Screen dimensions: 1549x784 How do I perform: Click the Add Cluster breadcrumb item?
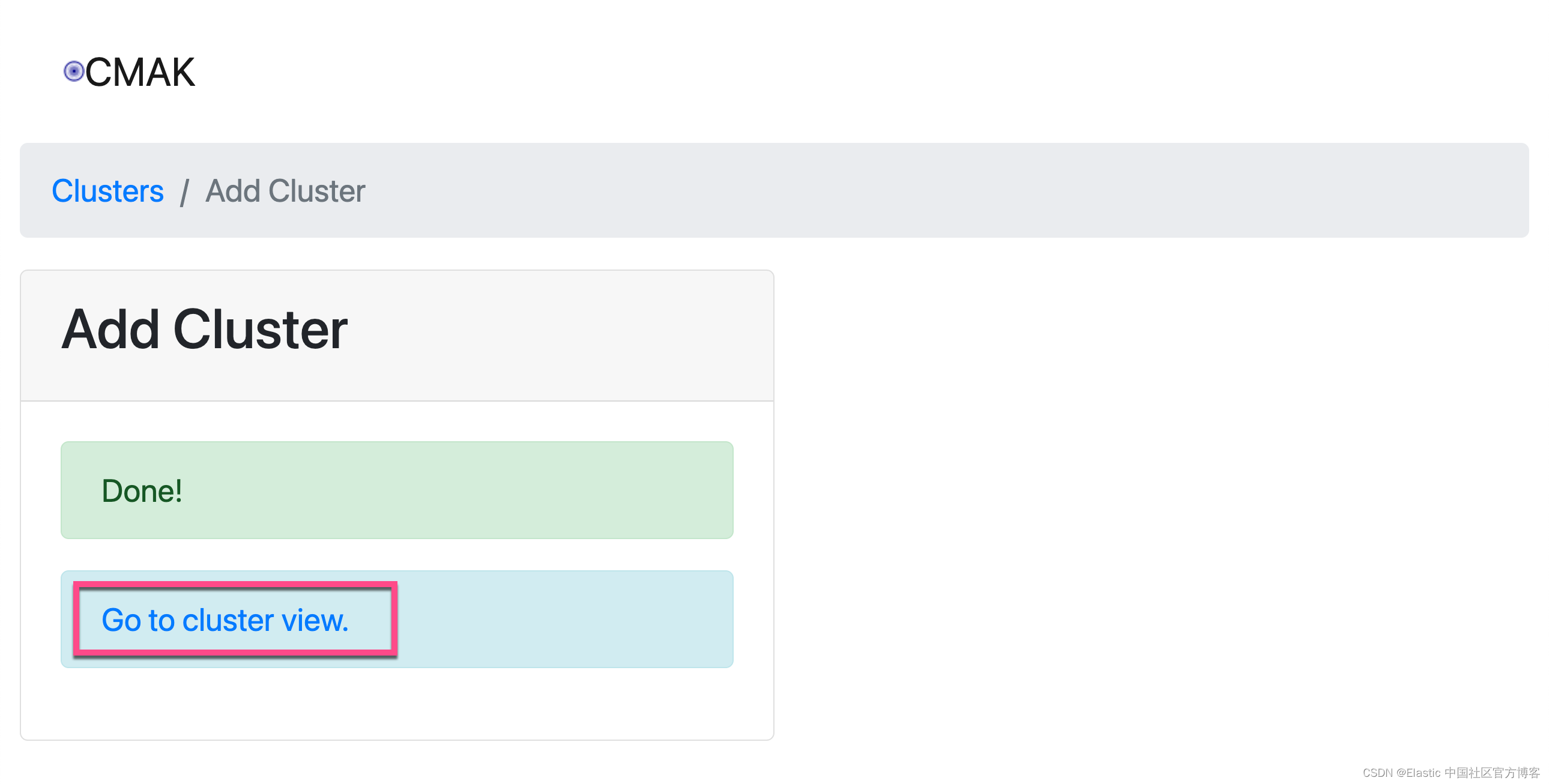pos(285,191)
